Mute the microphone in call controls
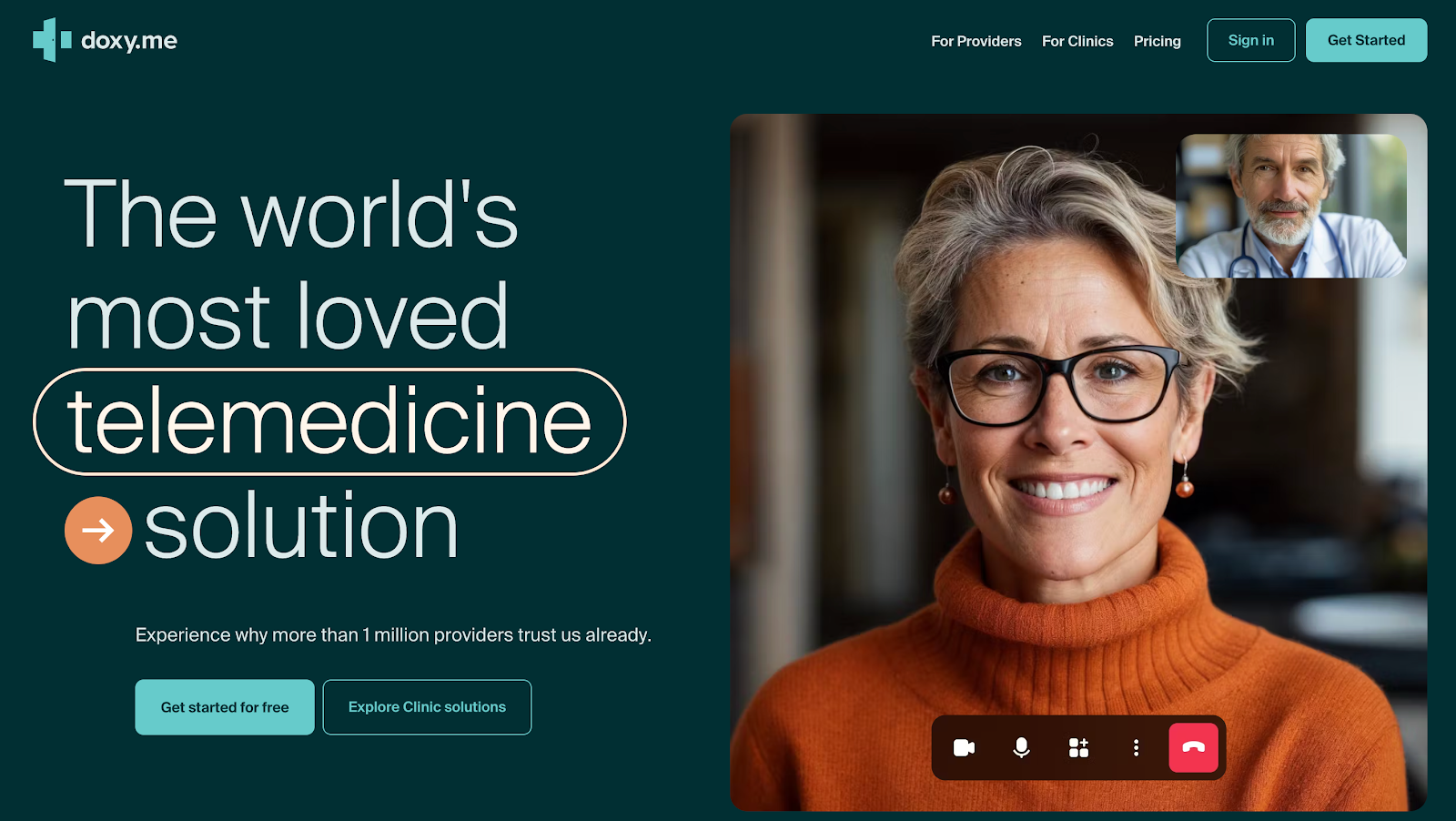This screenshot has height=821, width=1456. tap(1021, 748)
